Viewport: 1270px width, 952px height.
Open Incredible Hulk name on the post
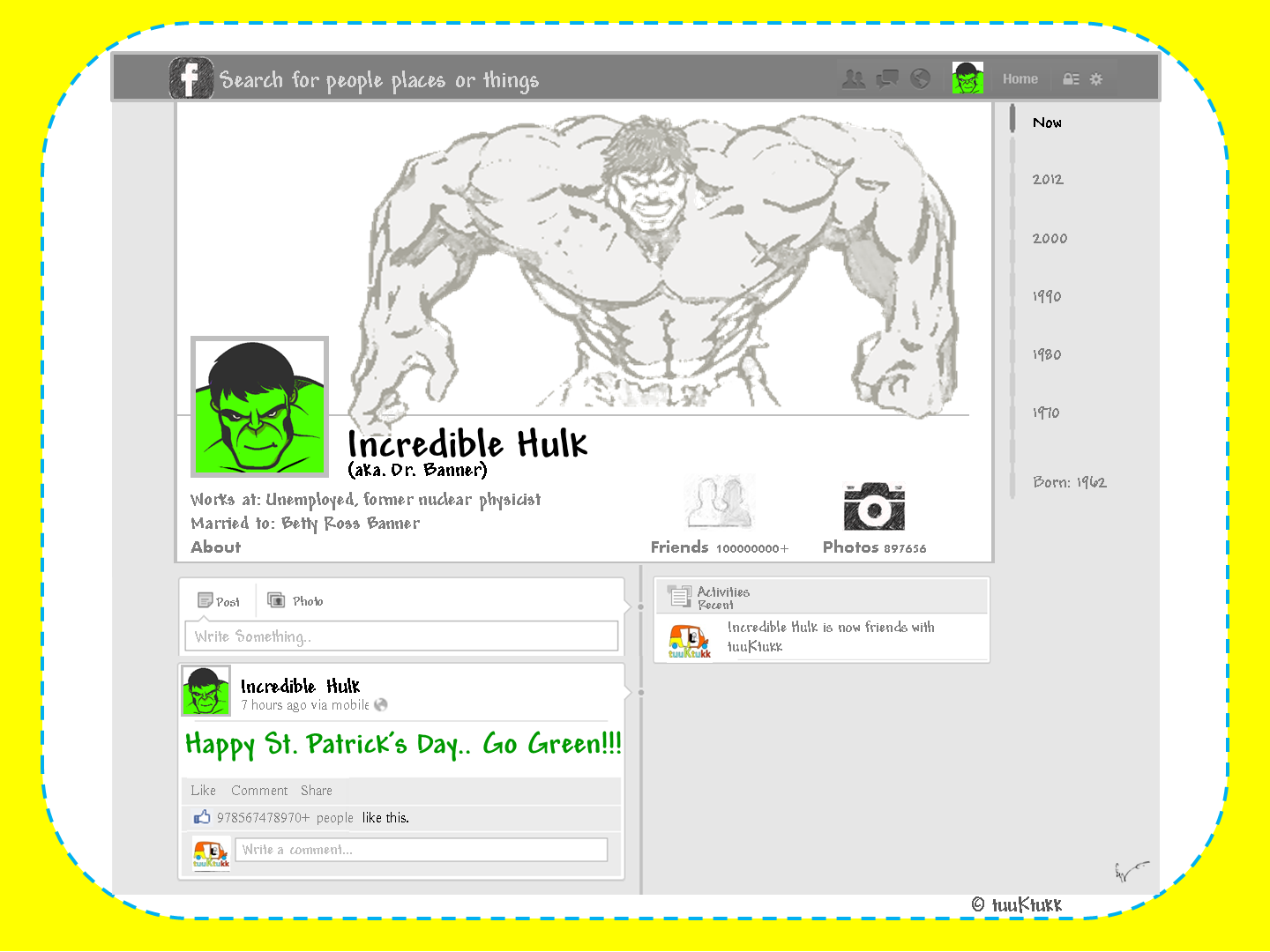pos(300,686)
